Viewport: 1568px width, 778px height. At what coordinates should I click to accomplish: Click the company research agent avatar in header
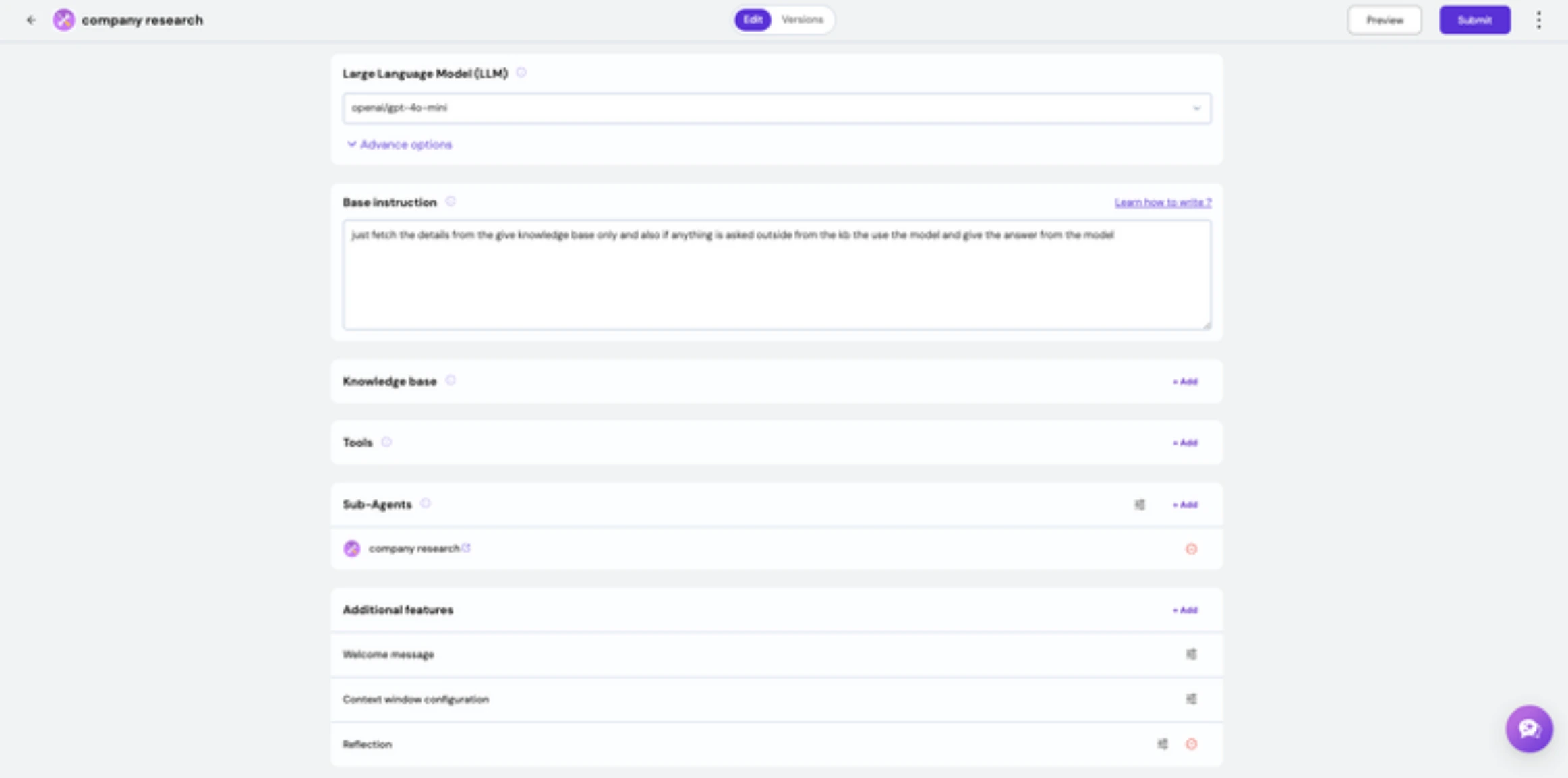tap(64, 20)
